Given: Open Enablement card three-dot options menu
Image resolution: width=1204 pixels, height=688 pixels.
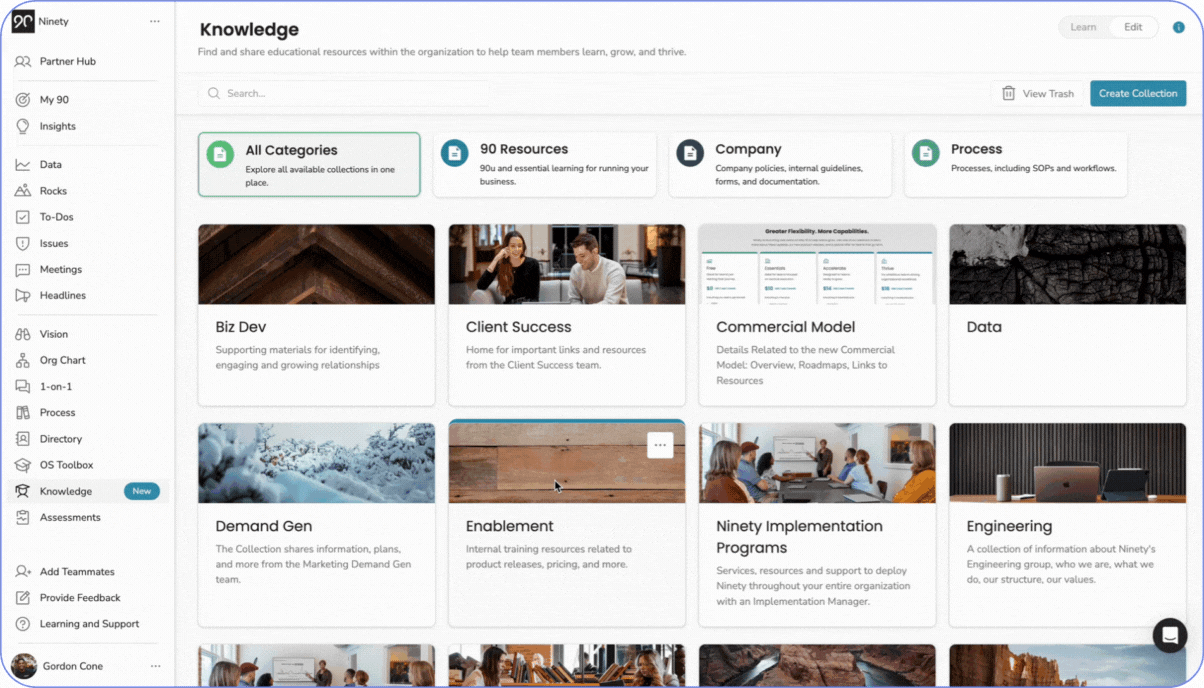Looking at the screenshot, I should (x=660, y=445).
